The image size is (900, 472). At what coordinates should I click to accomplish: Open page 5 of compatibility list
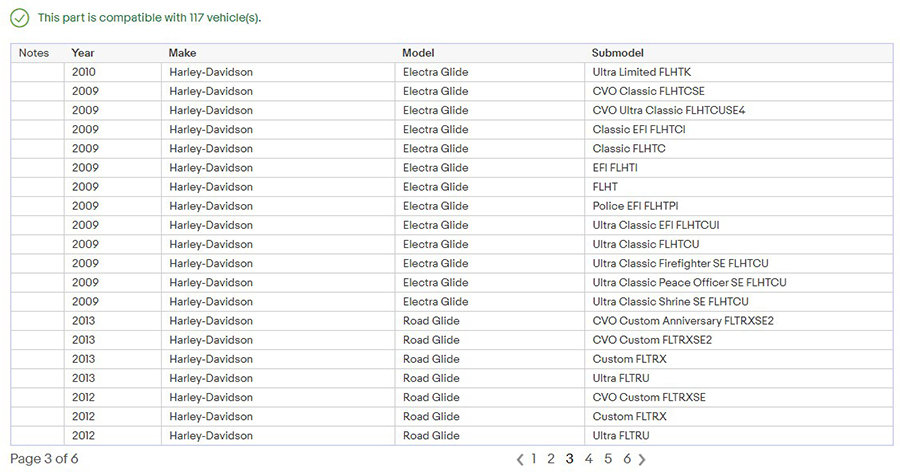coord(608,458)
